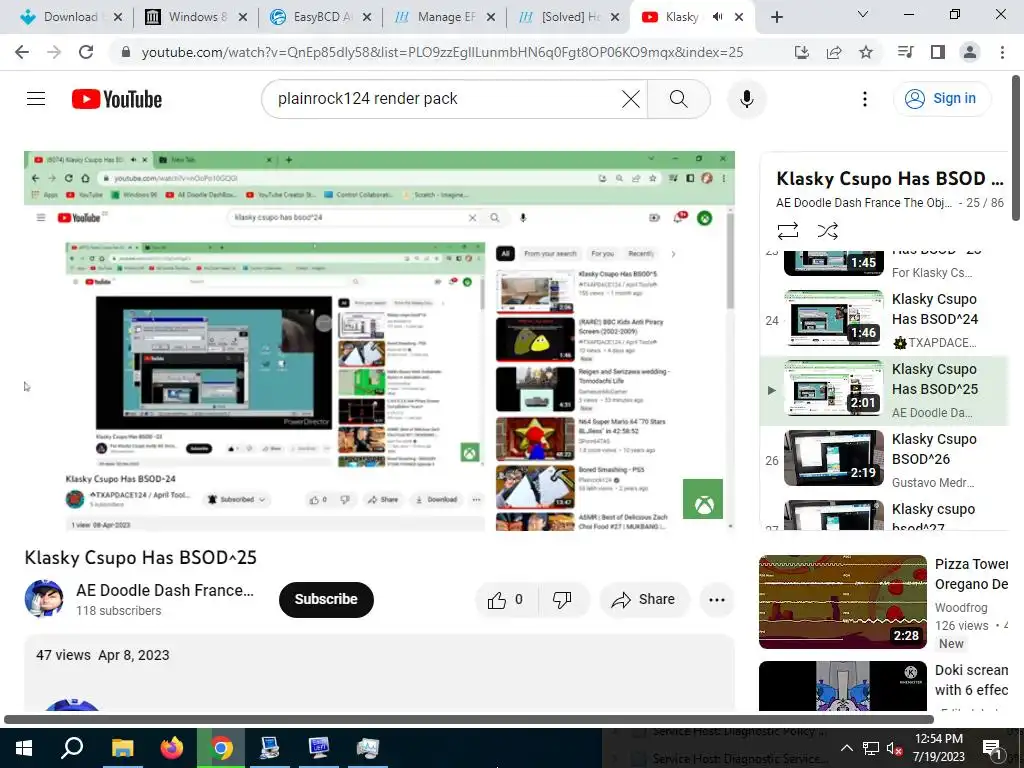Click the Sign in button
The image size is (1024, 768).
point(941,99)
